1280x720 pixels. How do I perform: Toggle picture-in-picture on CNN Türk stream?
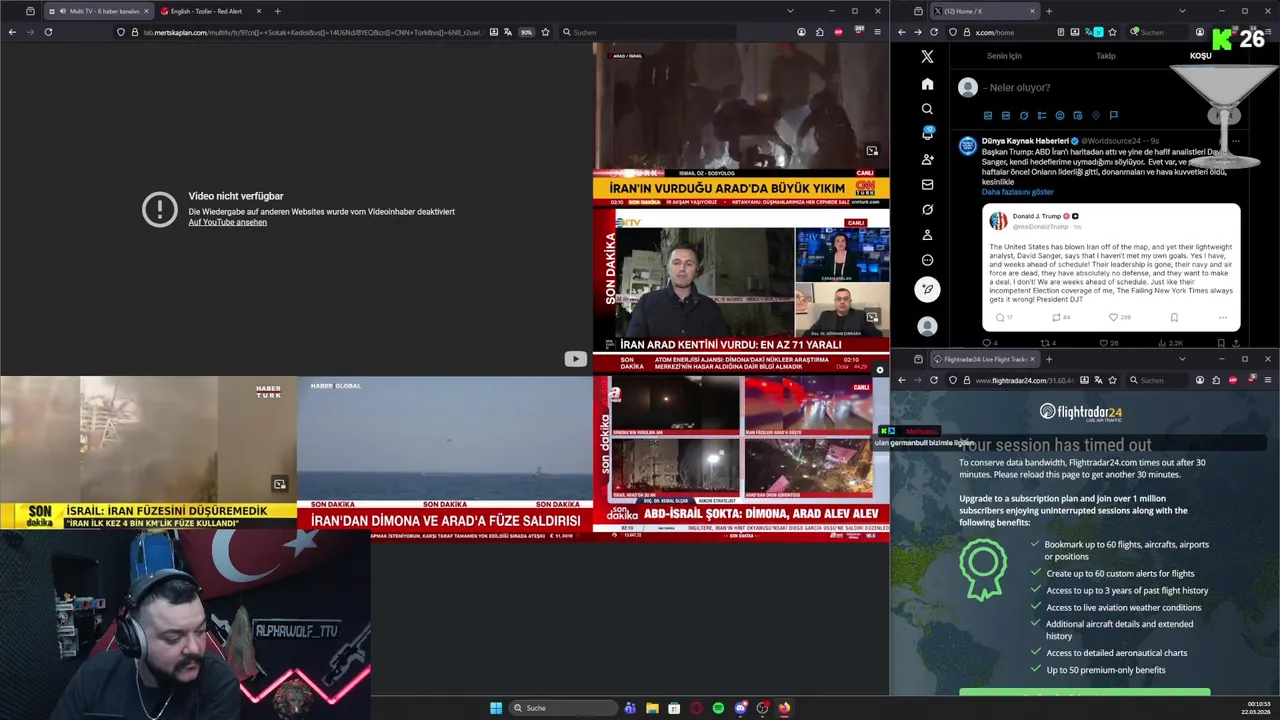point(872,151)
